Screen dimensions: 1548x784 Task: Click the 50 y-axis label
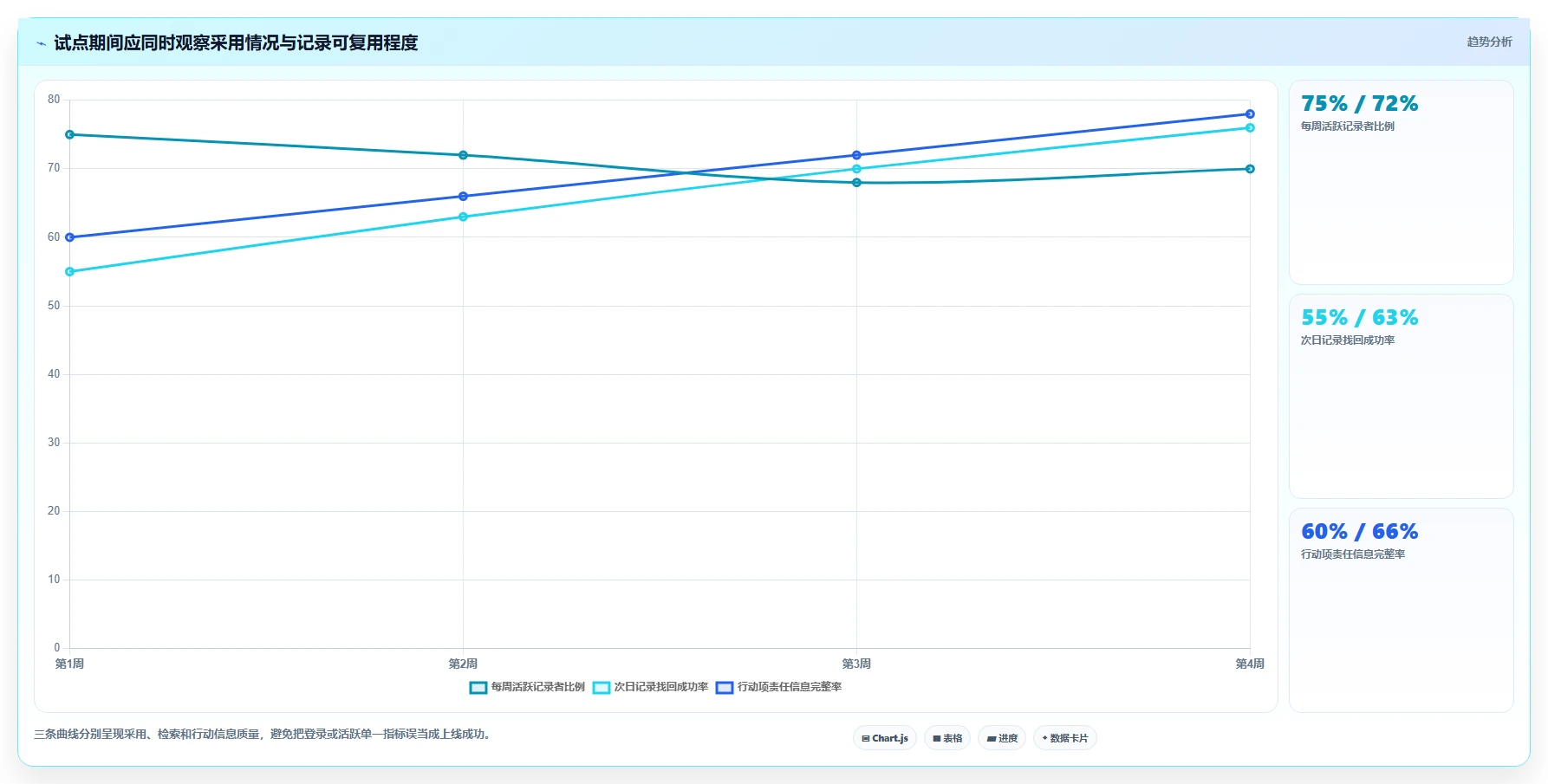point(54,306)
